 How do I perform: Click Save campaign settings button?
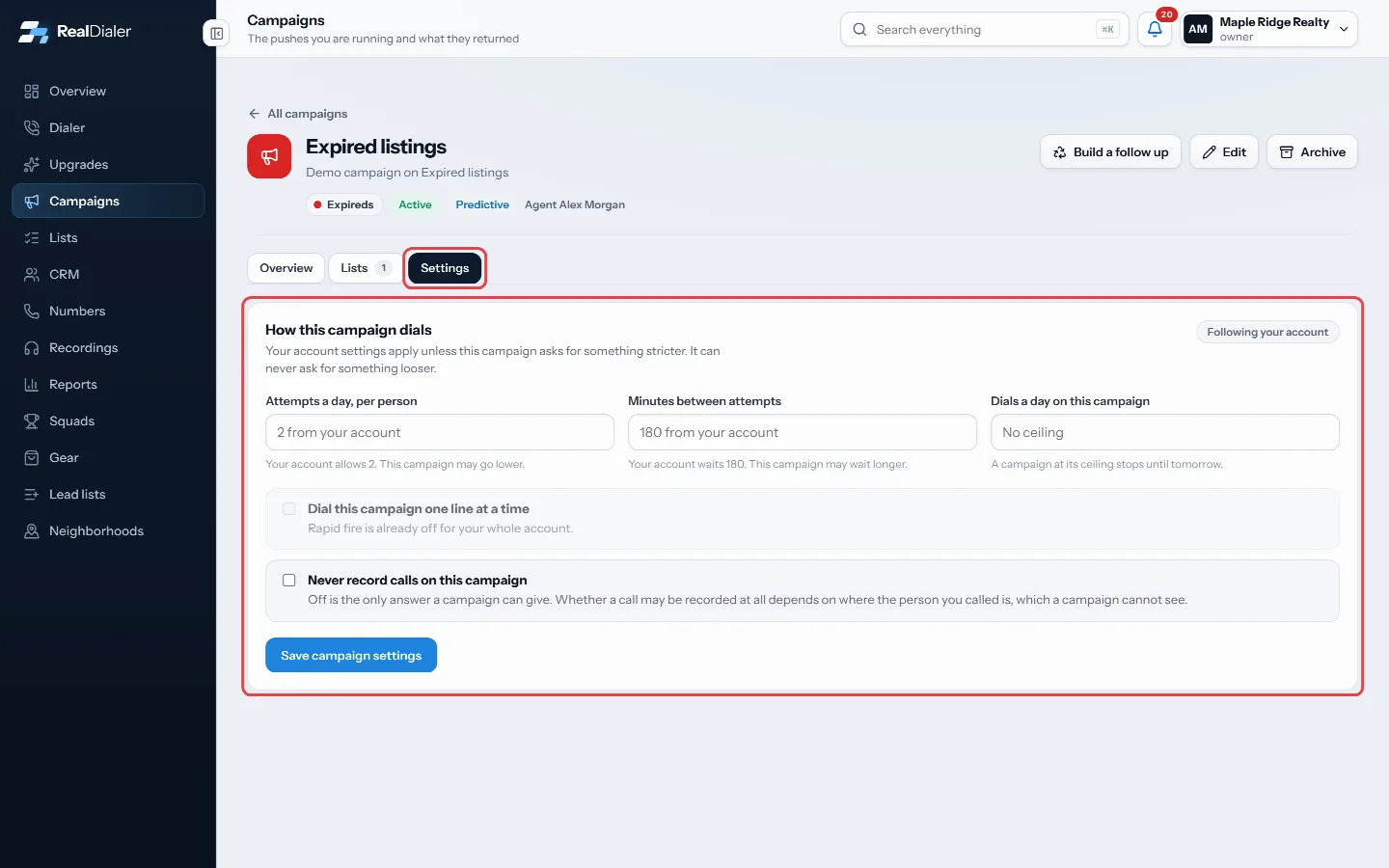tap(351, 656)
